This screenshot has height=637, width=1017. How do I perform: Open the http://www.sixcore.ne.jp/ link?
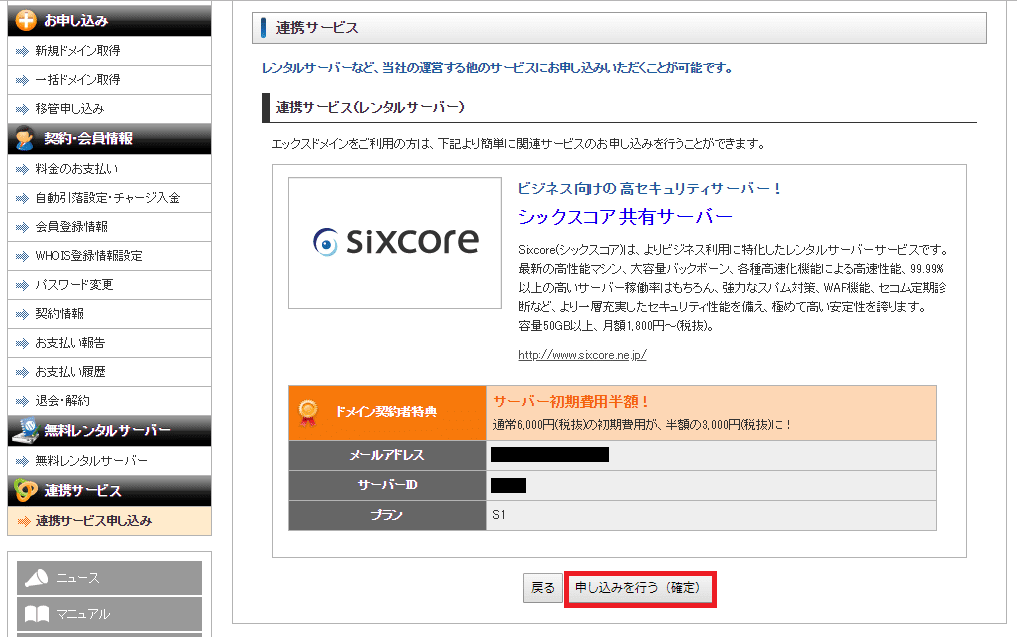coord(582,355)
